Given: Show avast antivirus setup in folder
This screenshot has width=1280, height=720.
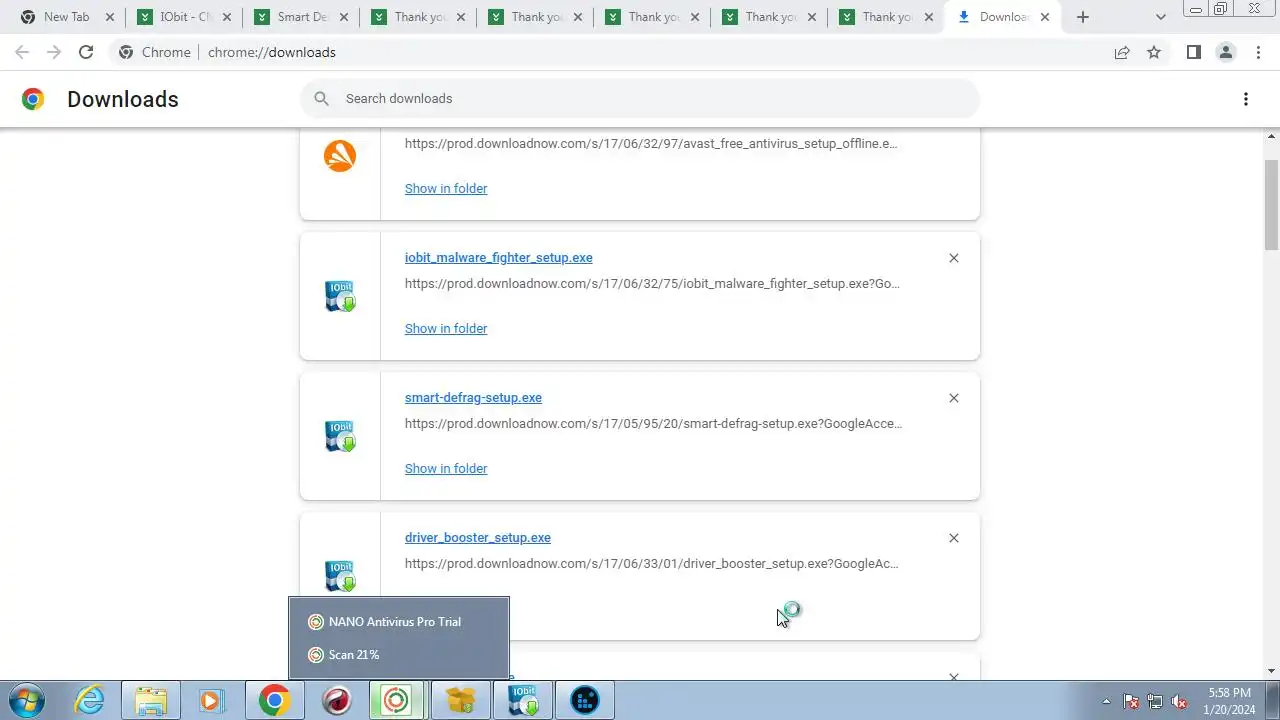Looking at the screenshot, I should click(446, 188).
